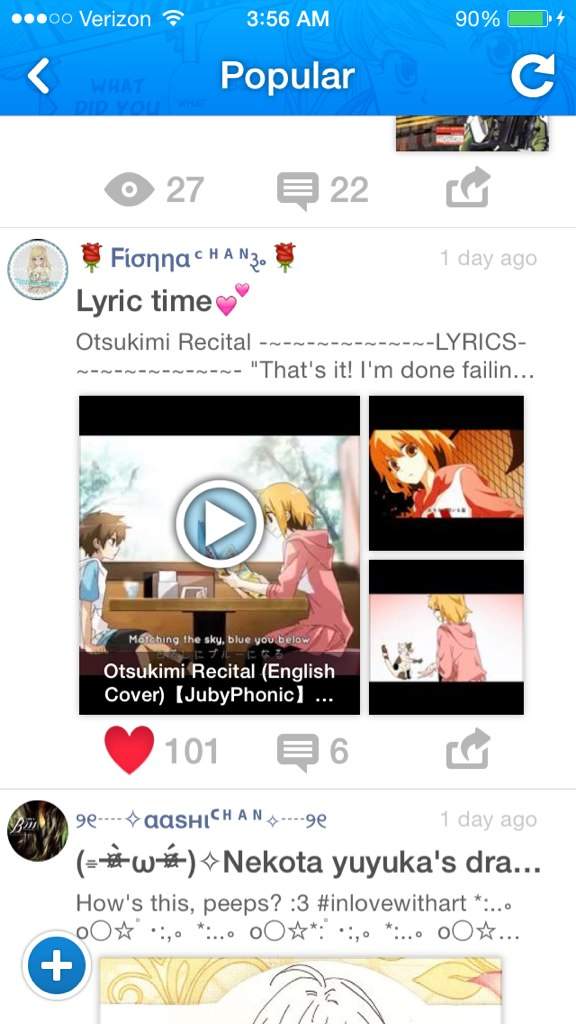Open Aashi Chan's profile avatar

(x=37, y=831)
